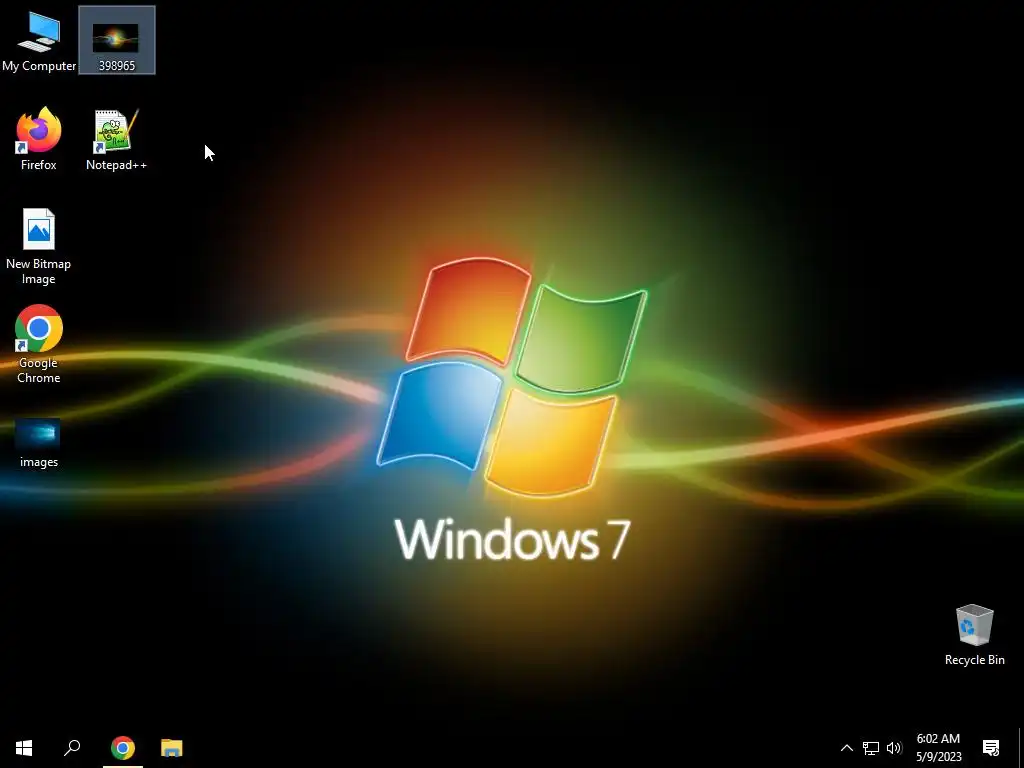Screen dimensions: 1024x768
Task: Click the 'New Bitmap Image' label
Action: [39, 271]
